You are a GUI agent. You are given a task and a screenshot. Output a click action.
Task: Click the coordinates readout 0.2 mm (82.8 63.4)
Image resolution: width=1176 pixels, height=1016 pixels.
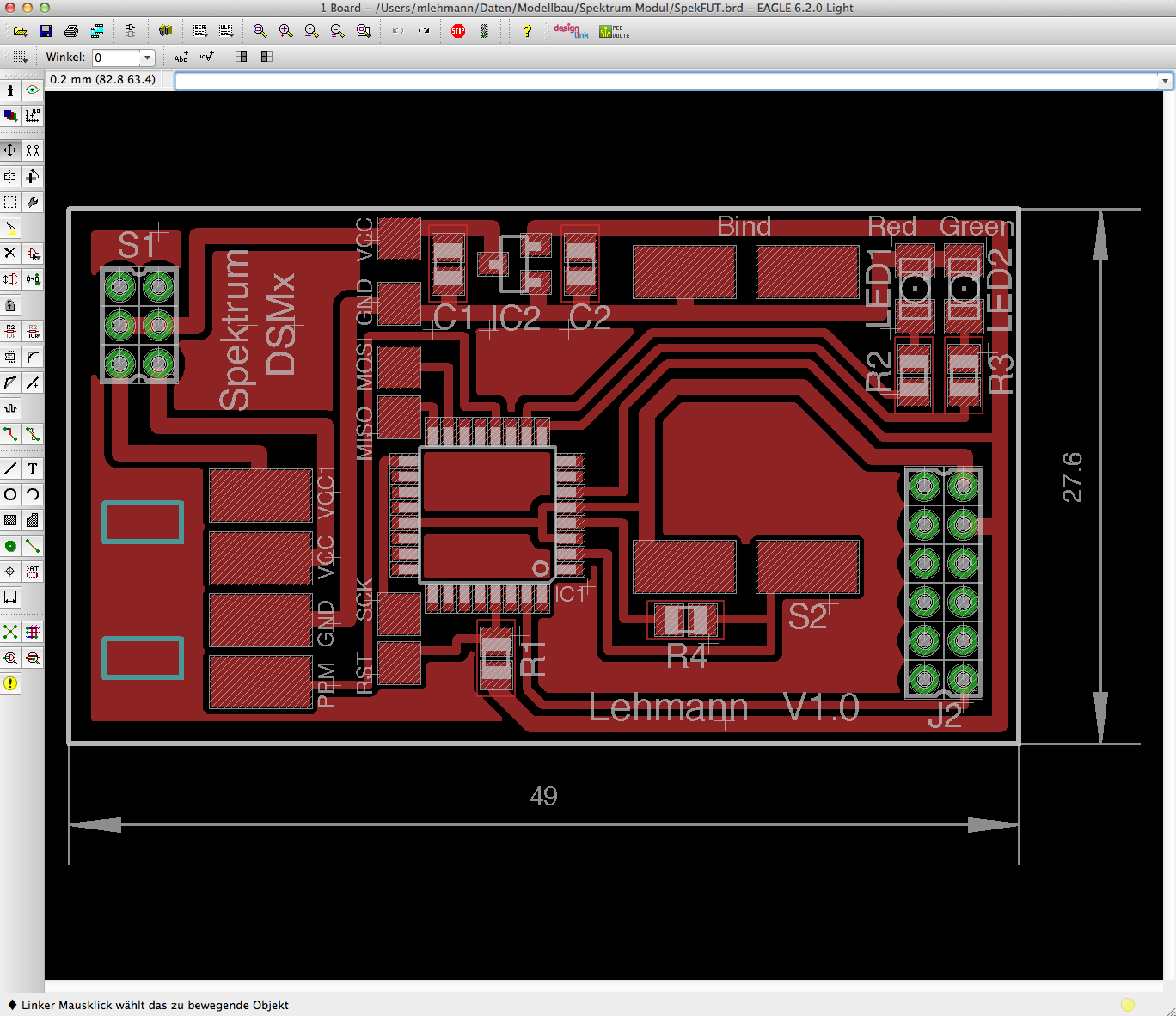click(103, 79)
